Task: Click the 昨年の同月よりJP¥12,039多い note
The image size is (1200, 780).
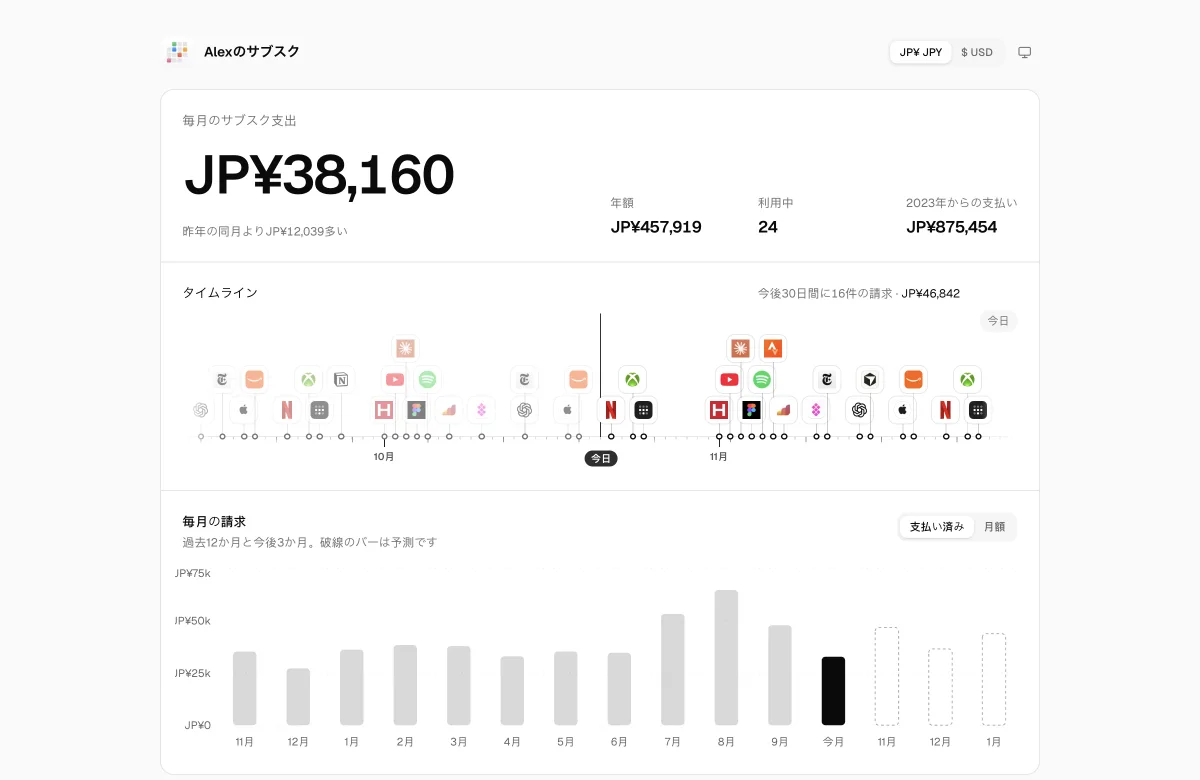Action: pyautogui.click(x=265, y=231)
